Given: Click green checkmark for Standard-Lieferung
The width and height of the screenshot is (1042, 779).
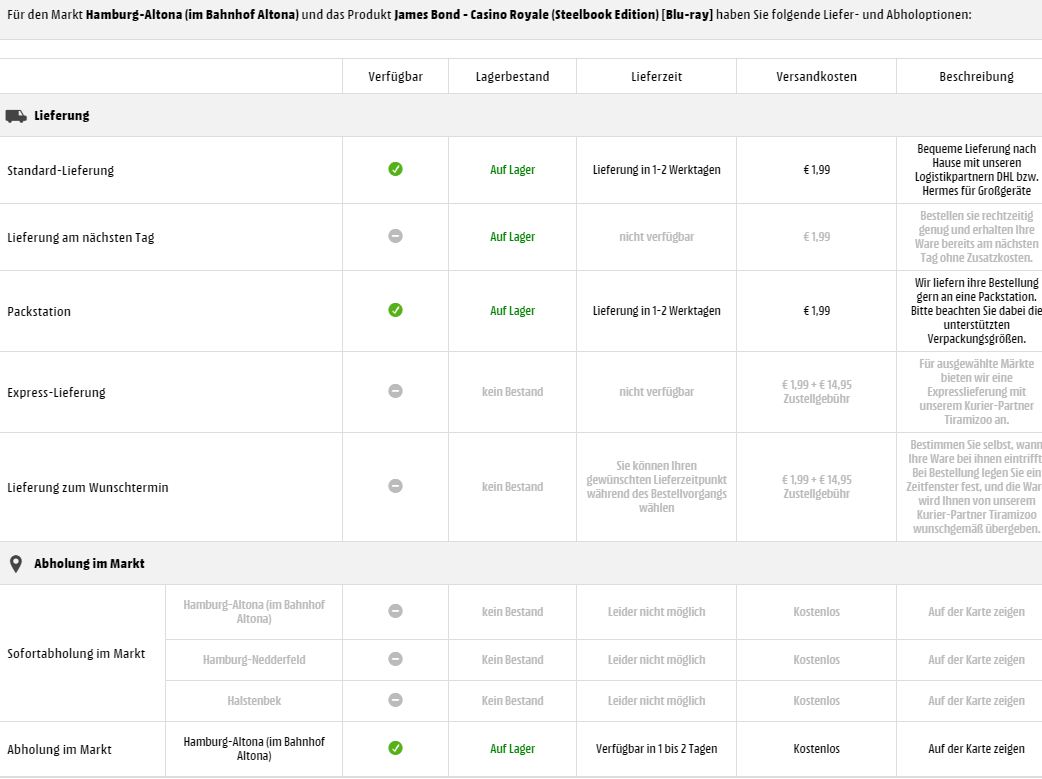Looking at the screenshot, I should (x=395, y=170).
